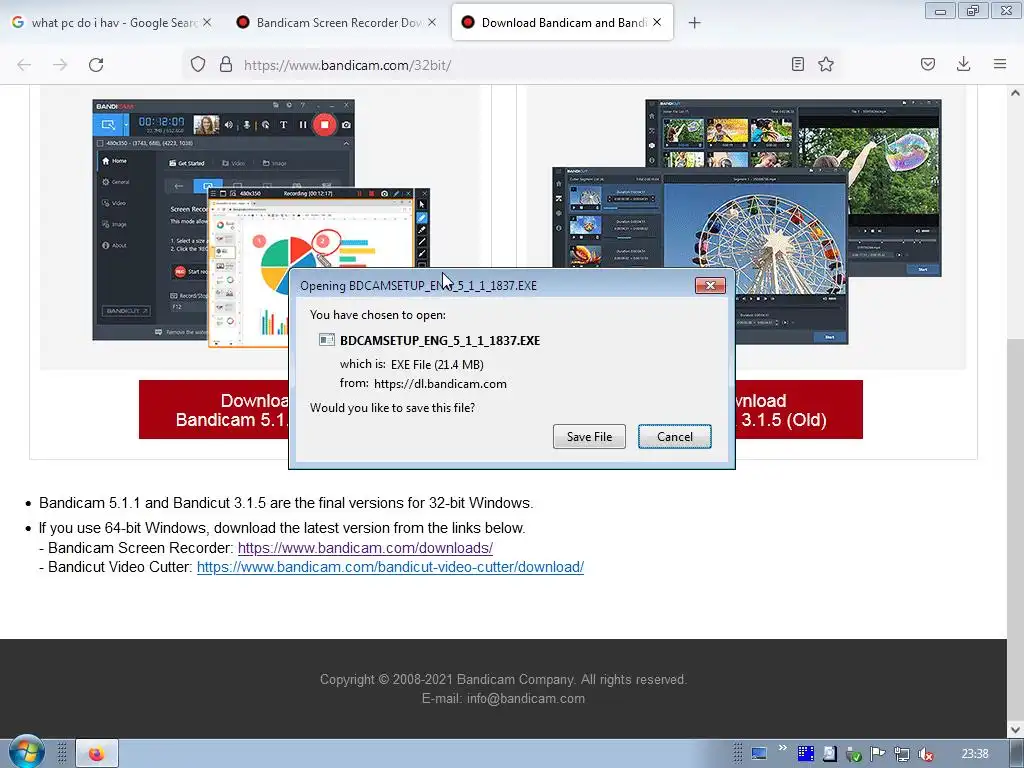Go back to the previous page

pos(24,65)
